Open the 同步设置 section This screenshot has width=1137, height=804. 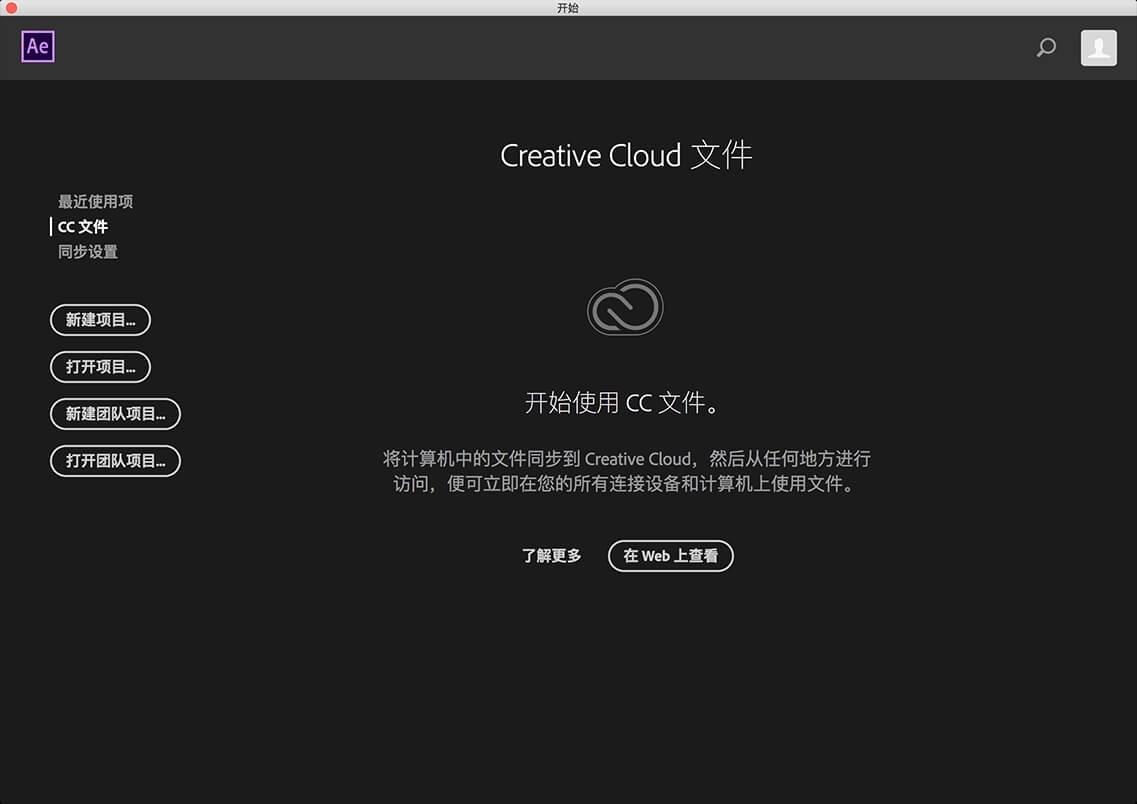88,252
